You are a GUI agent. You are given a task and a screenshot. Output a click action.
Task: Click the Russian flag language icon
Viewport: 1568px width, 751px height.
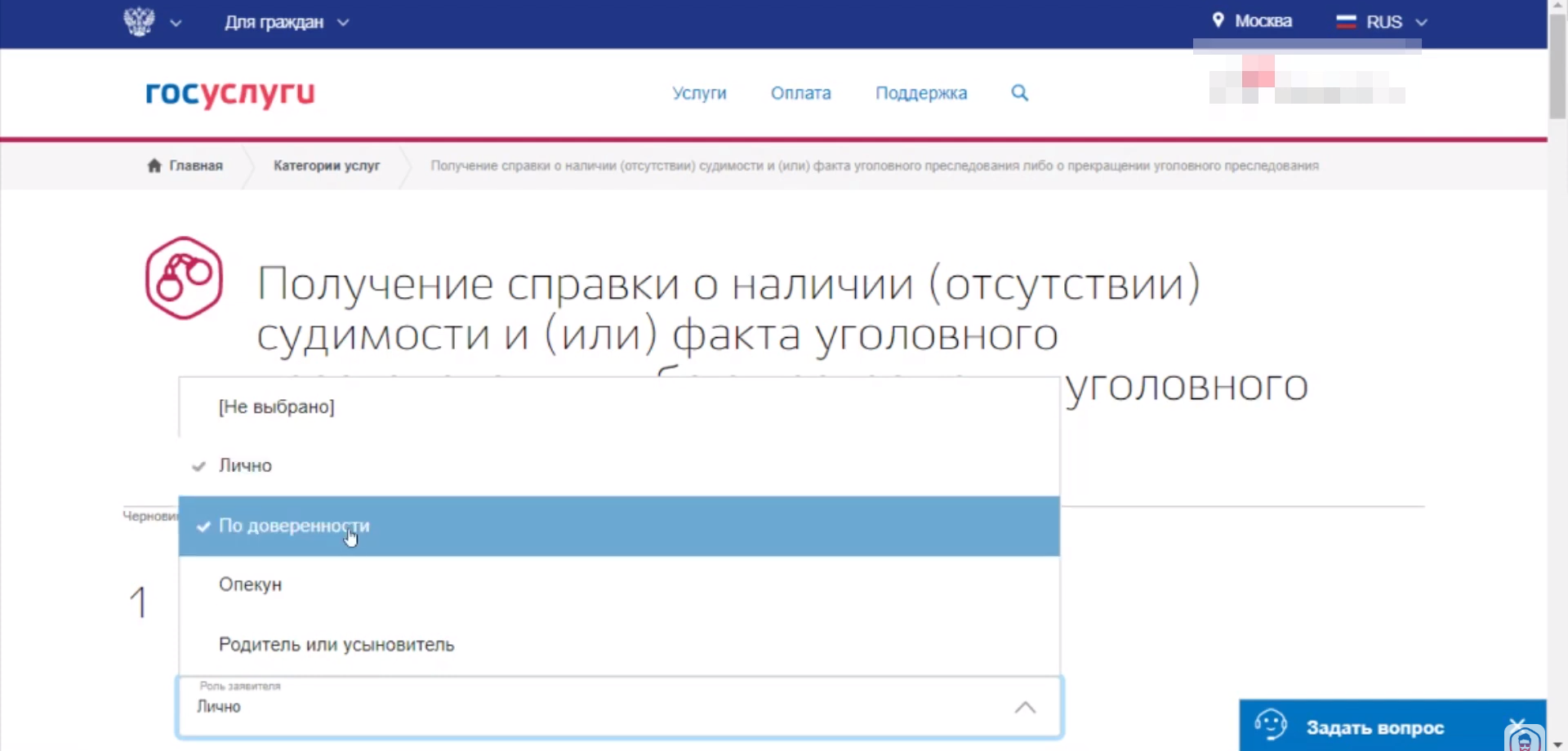(x=1346, y=22)
